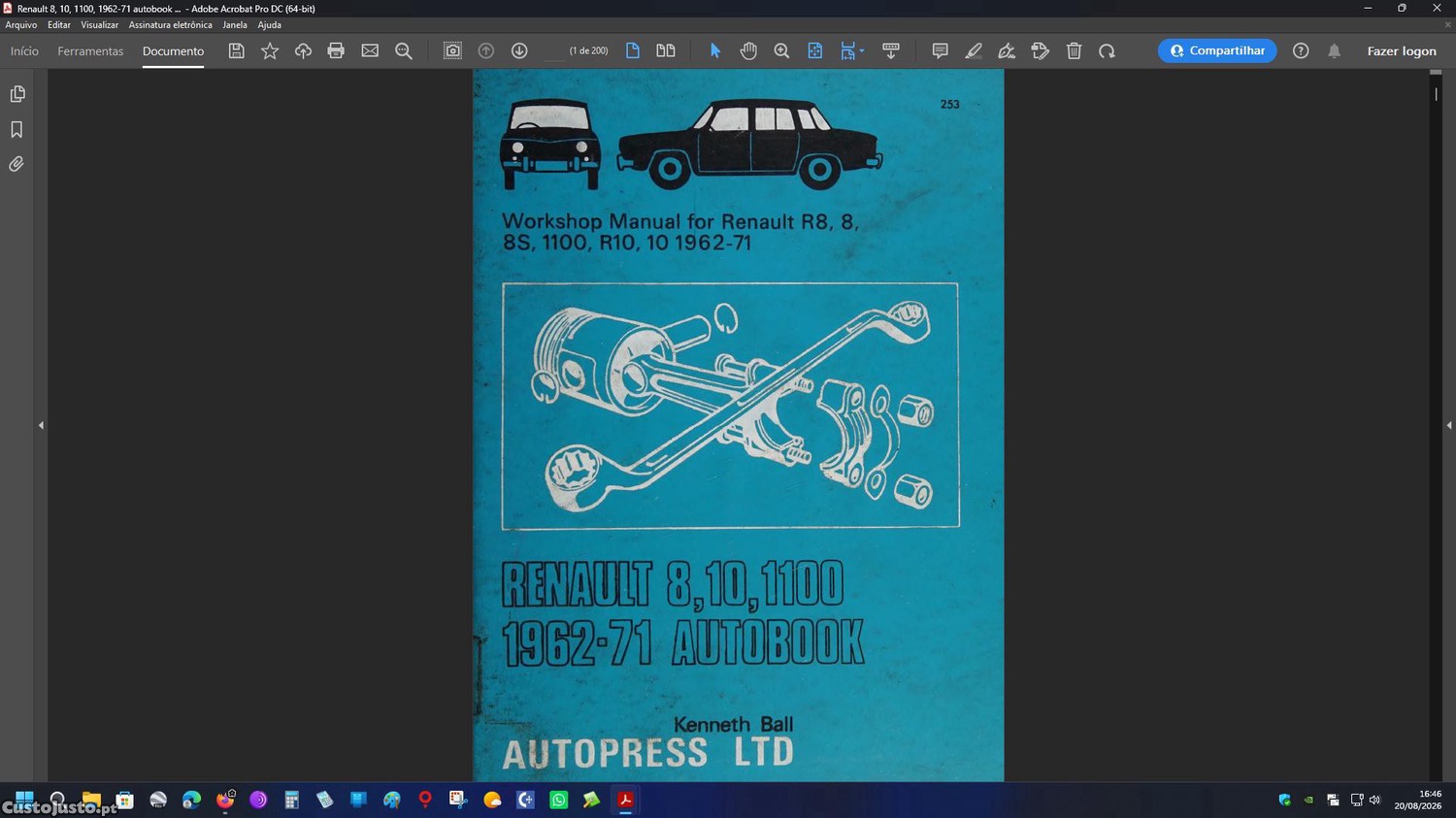Fit the page to the window
Viewport: 1456px width, 818px height.
[815, 50]
